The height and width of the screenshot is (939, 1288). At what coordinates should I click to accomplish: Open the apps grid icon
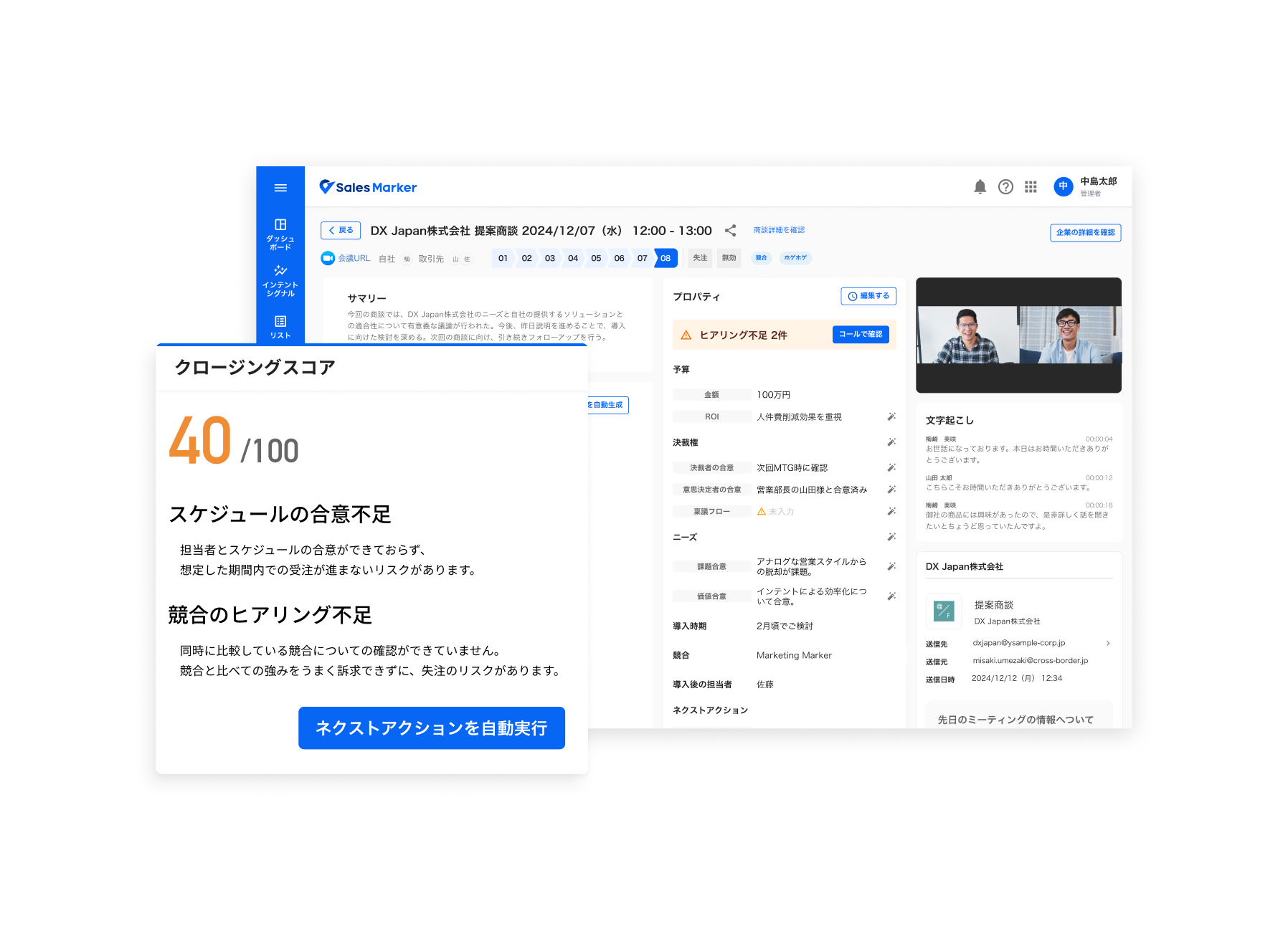1031,187
